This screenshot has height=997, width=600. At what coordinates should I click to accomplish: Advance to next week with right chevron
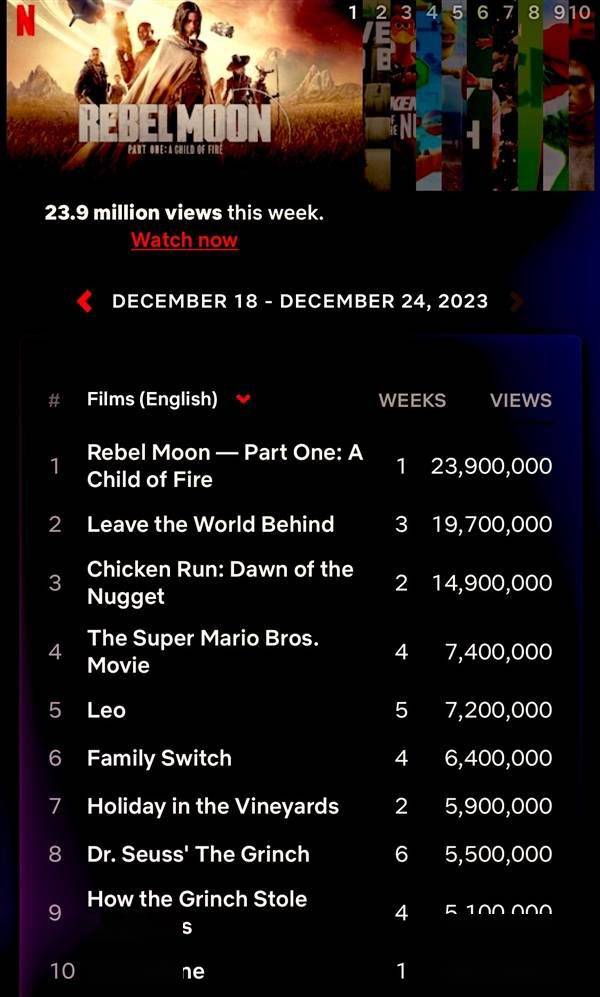click(516, 301)
